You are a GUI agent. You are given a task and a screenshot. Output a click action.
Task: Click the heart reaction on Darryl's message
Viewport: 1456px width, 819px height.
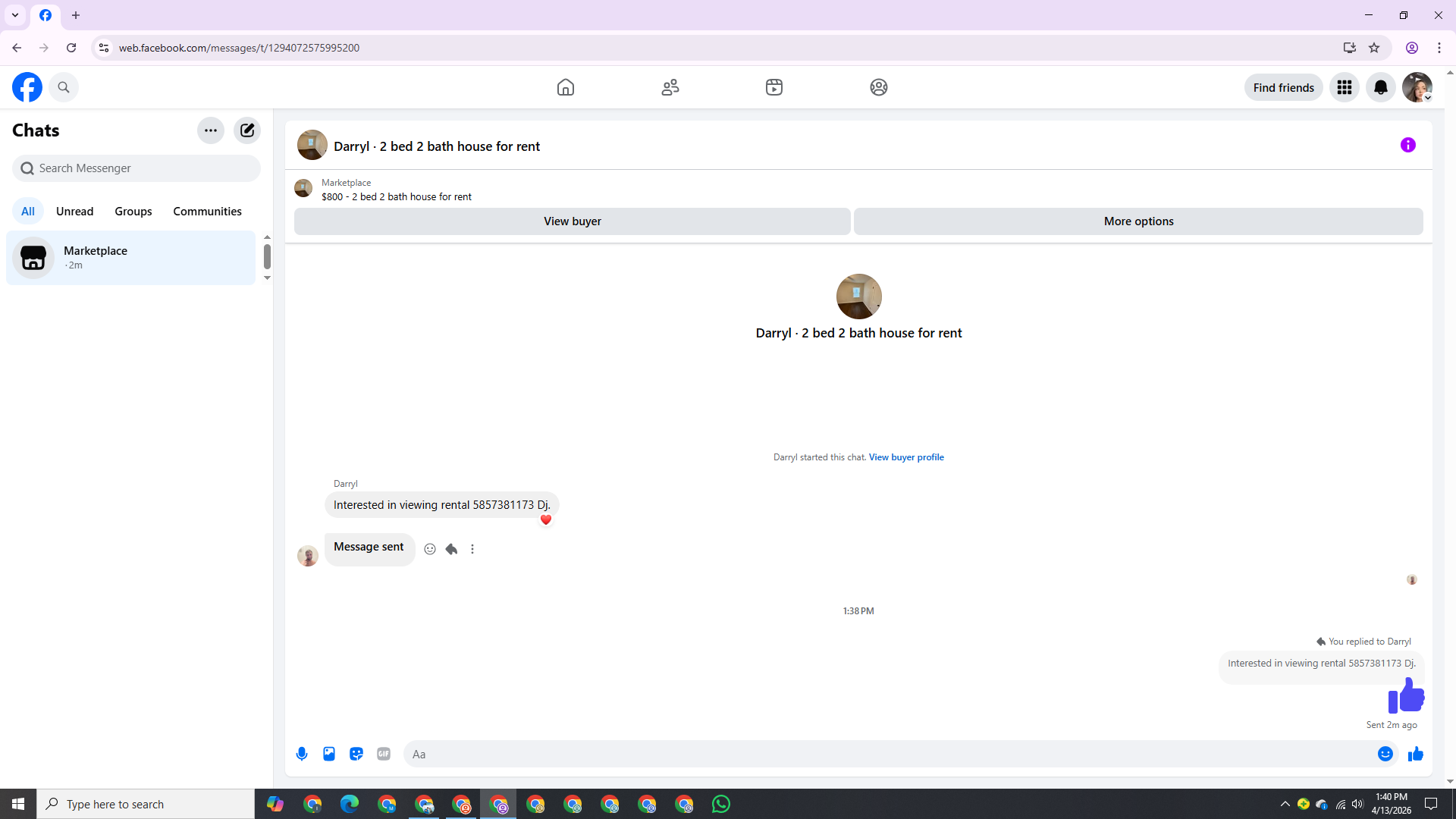(x=546, y=520)
